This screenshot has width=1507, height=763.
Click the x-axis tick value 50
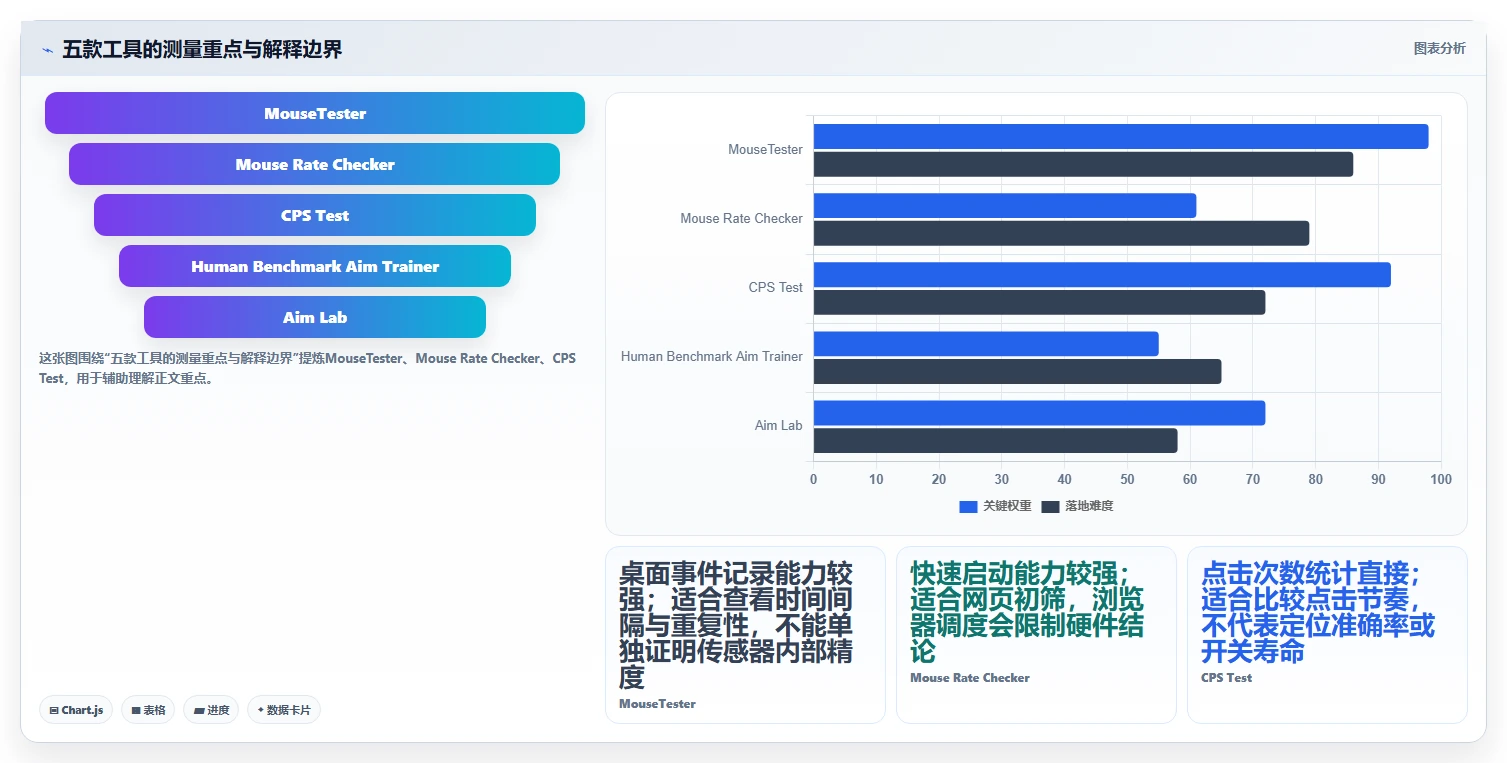coord(1127,480)
